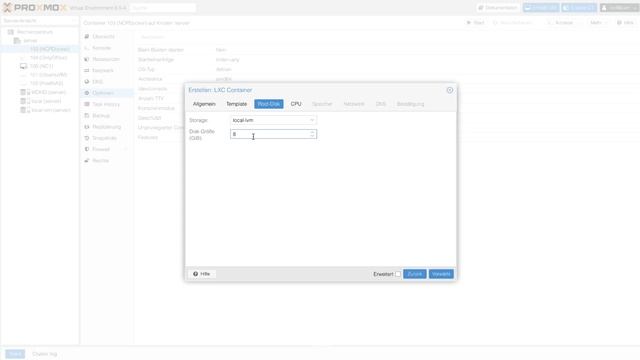Close the Erstellen: LXC Container dialog
640x360 pixels.
click(449, 90)
